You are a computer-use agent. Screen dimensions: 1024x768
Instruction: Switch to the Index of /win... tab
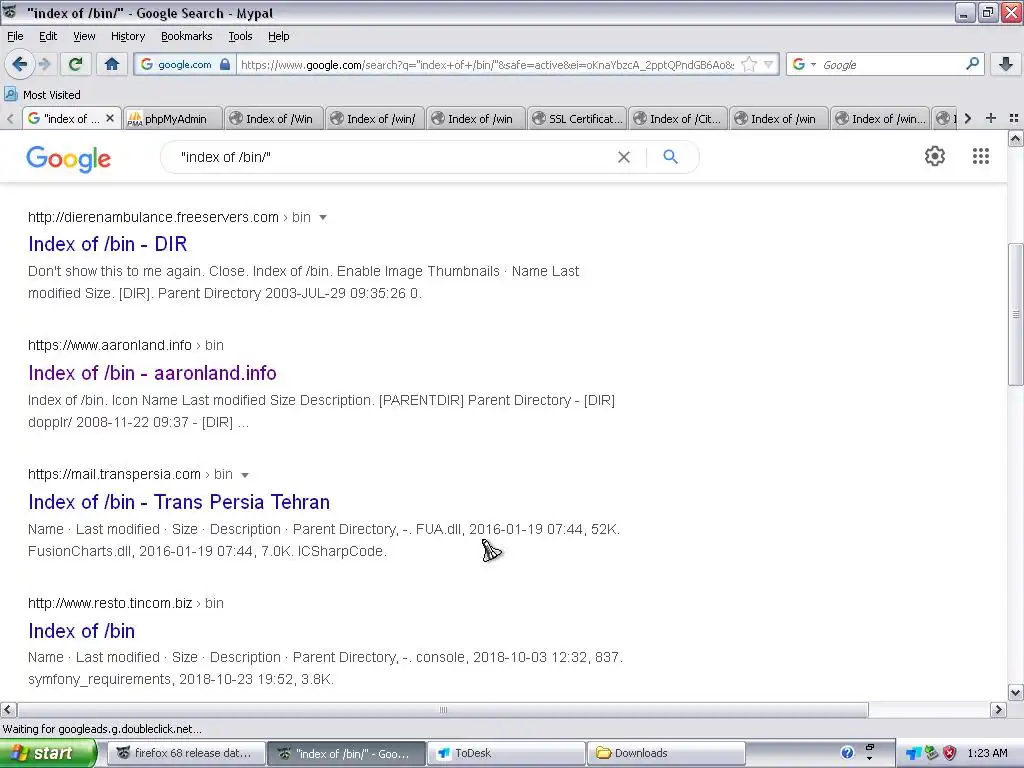pos(880,118)
